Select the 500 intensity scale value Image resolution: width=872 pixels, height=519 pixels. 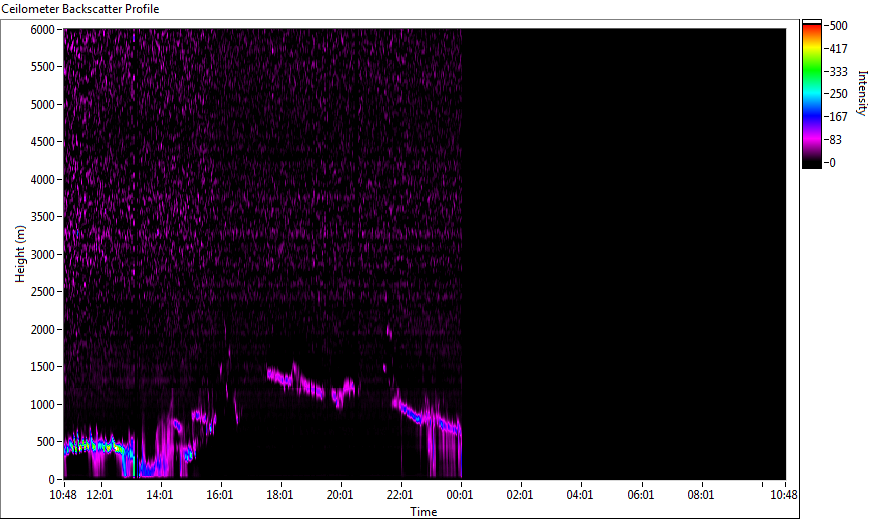[x=838, y=26]
